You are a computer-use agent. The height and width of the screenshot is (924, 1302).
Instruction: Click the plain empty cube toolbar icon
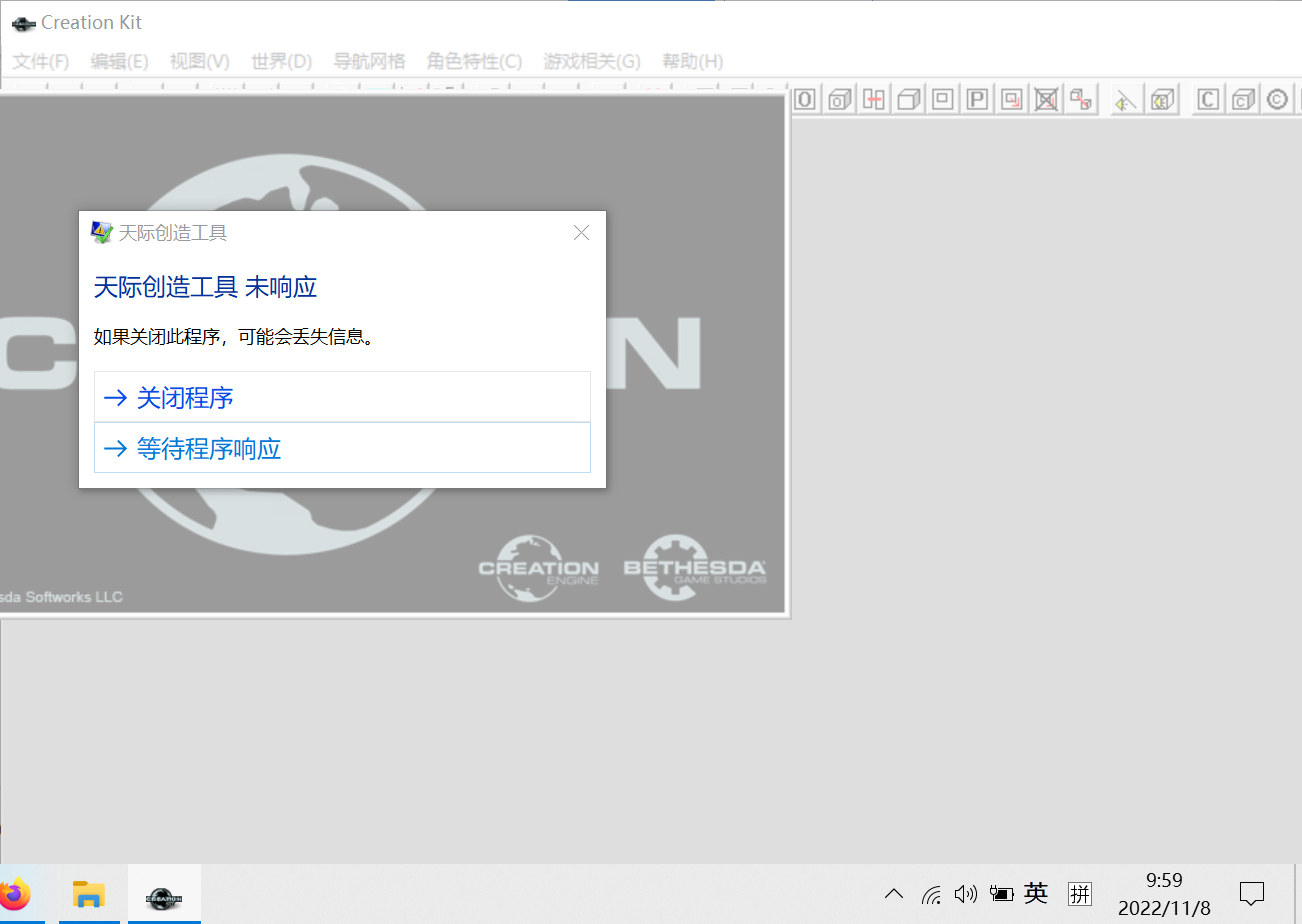pyautogui.click(x=909, y=100)
